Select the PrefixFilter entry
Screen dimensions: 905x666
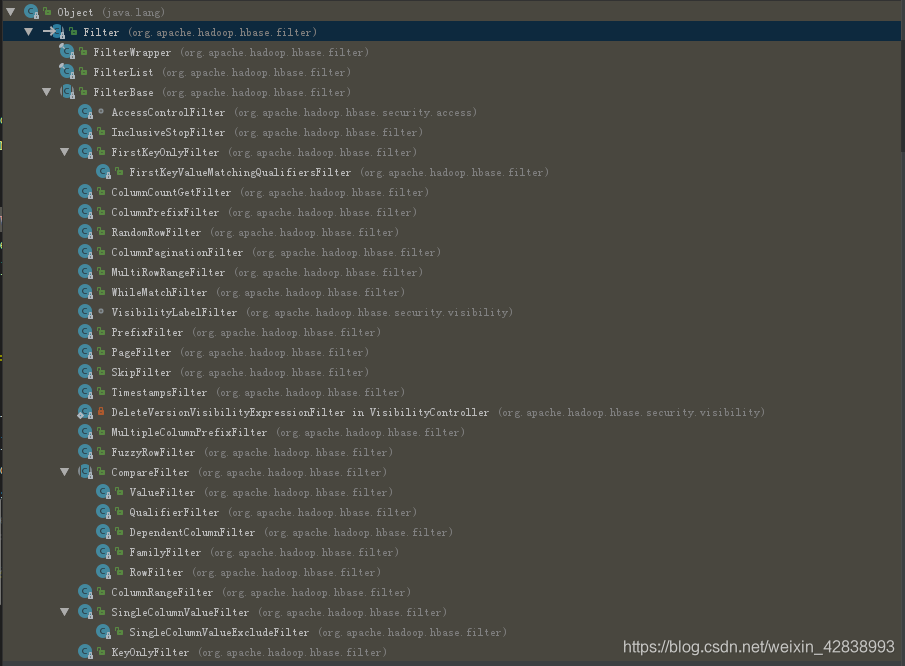[x=246, y=332]
